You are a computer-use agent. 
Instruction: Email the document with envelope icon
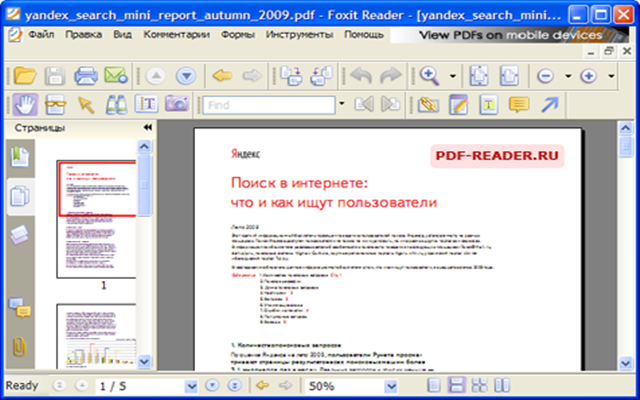pyautogui.click(x=116, y=76)
